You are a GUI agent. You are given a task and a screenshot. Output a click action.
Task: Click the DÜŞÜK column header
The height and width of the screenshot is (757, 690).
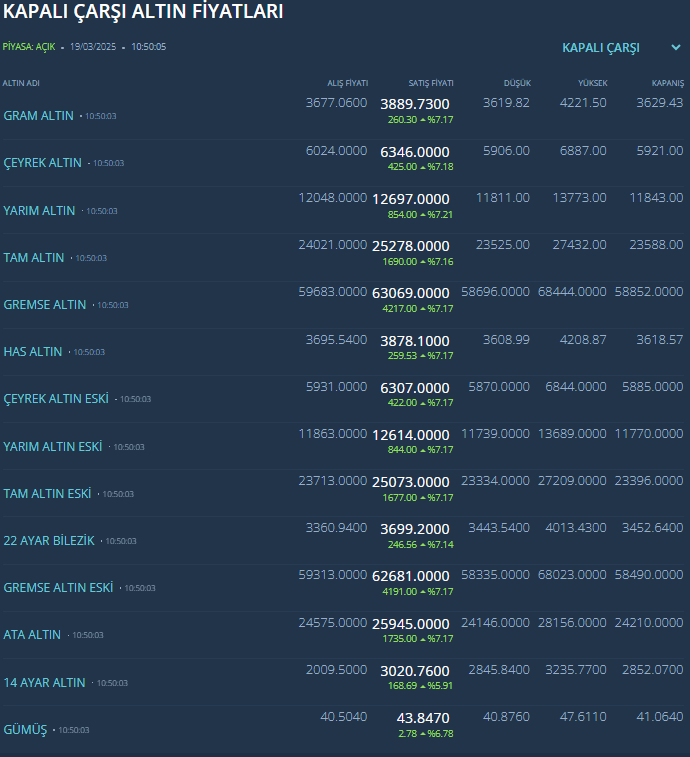coord(517,83)
